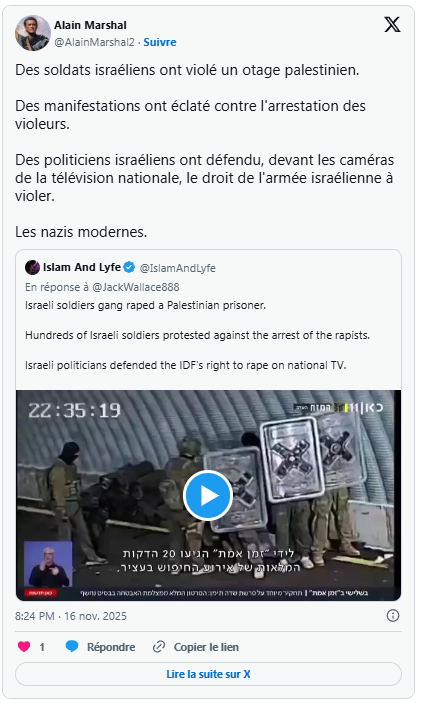Open the @AlainMarshal2 handle
The width and height of the screenshot is (422, 706).
click(x=94, y=42)
